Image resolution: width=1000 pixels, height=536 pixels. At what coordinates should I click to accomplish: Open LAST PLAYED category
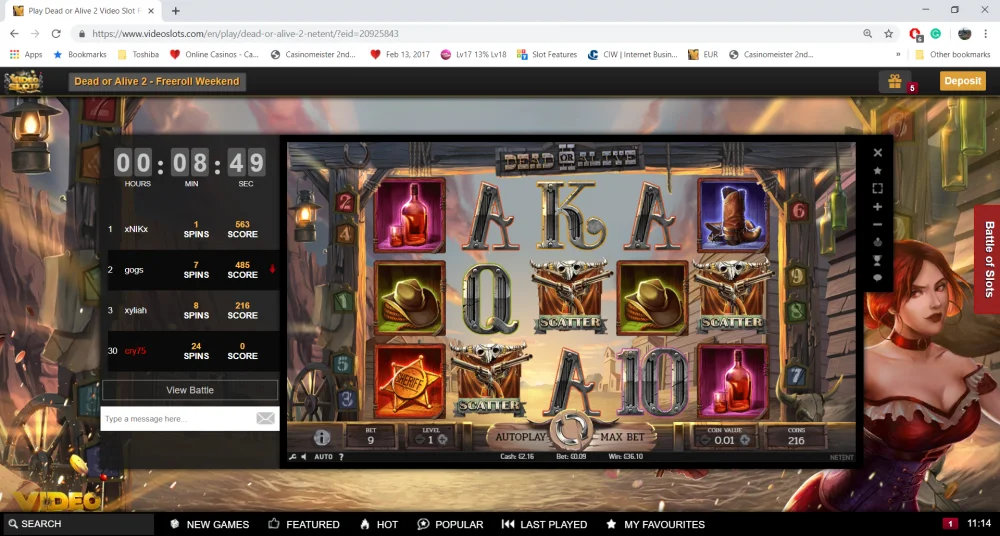pyautogui.click(x=544, y=525)
